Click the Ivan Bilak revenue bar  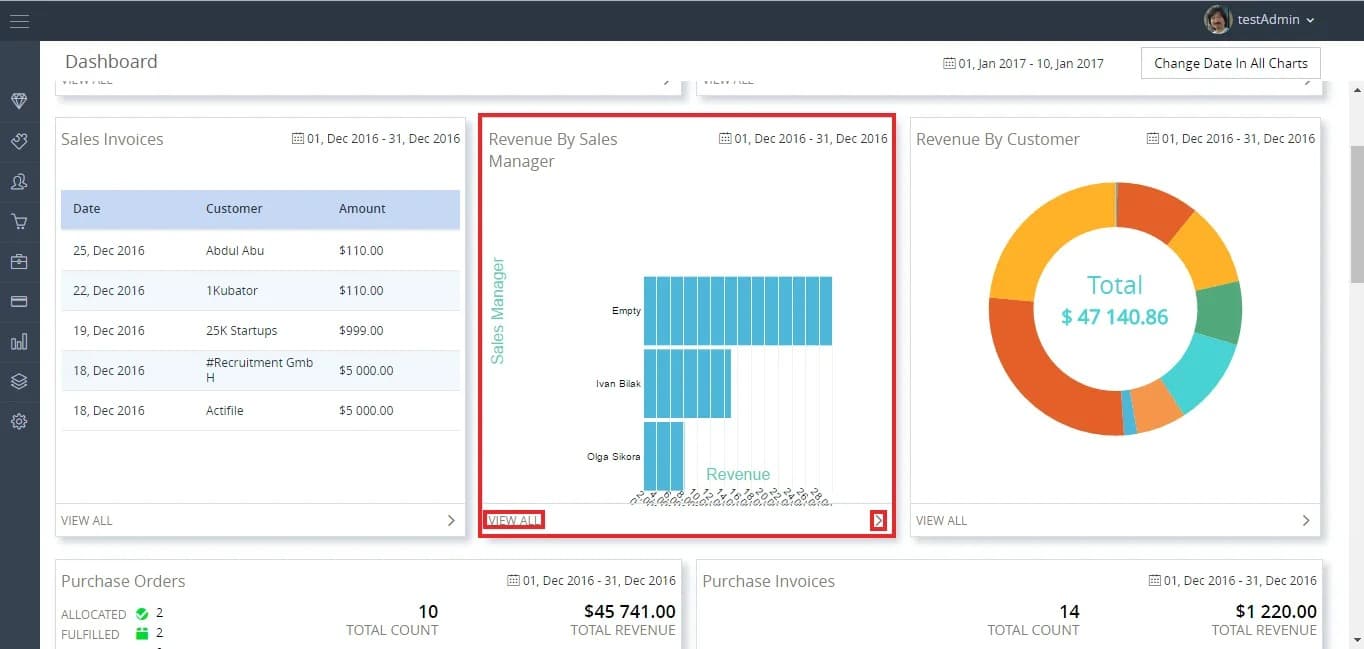(x=687, y=383)
